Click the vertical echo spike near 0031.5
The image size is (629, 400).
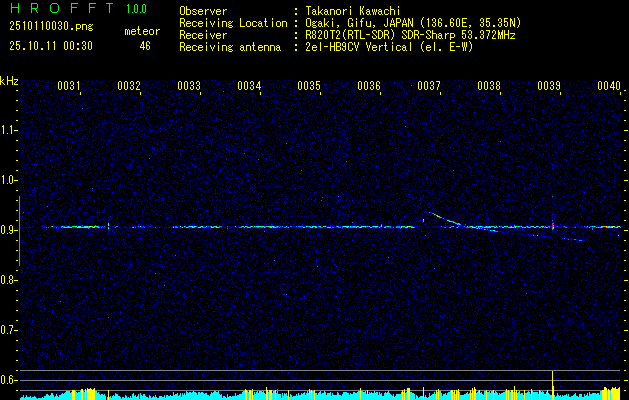(108, 225)
